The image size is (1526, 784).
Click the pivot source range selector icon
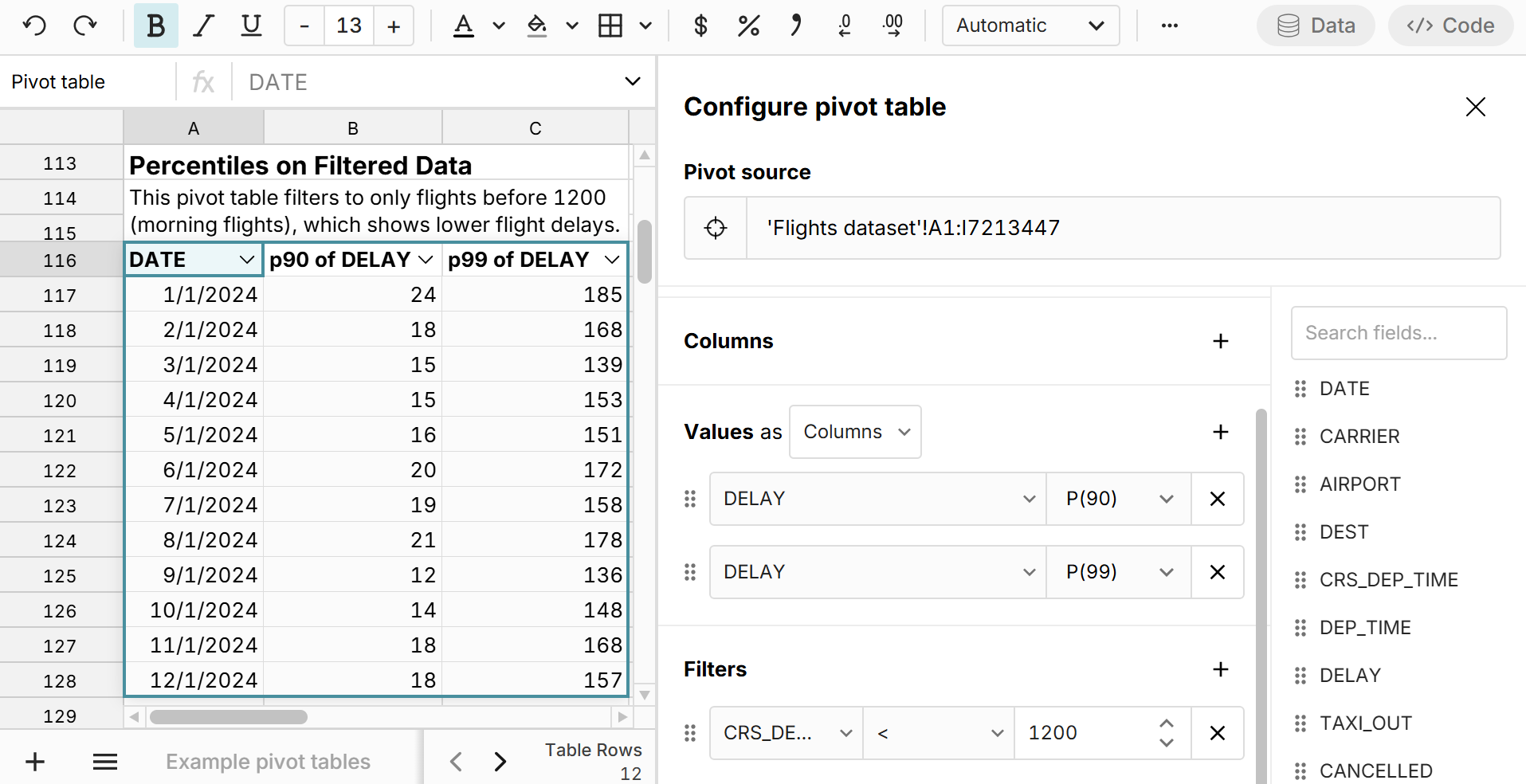click(716, 228)
